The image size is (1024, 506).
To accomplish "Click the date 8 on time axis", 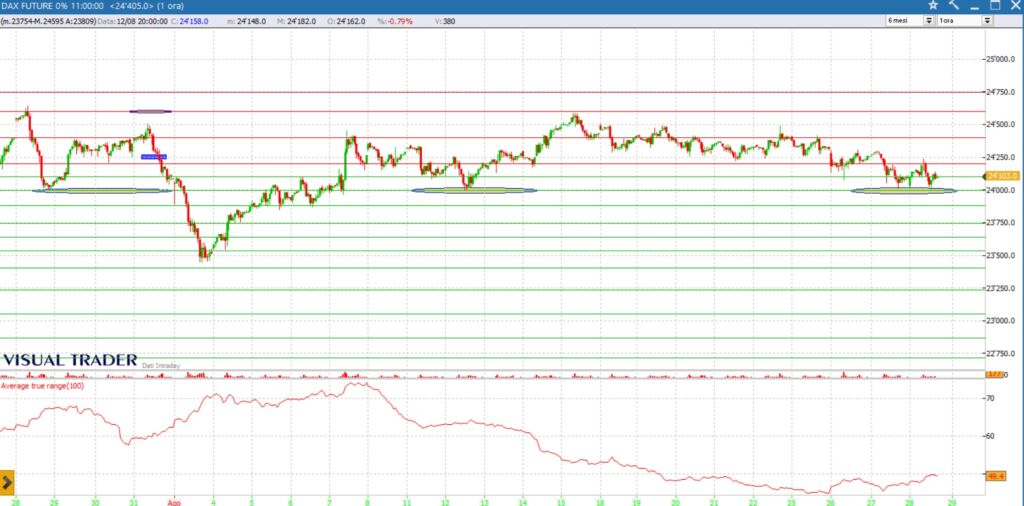I will click(367, 502).
